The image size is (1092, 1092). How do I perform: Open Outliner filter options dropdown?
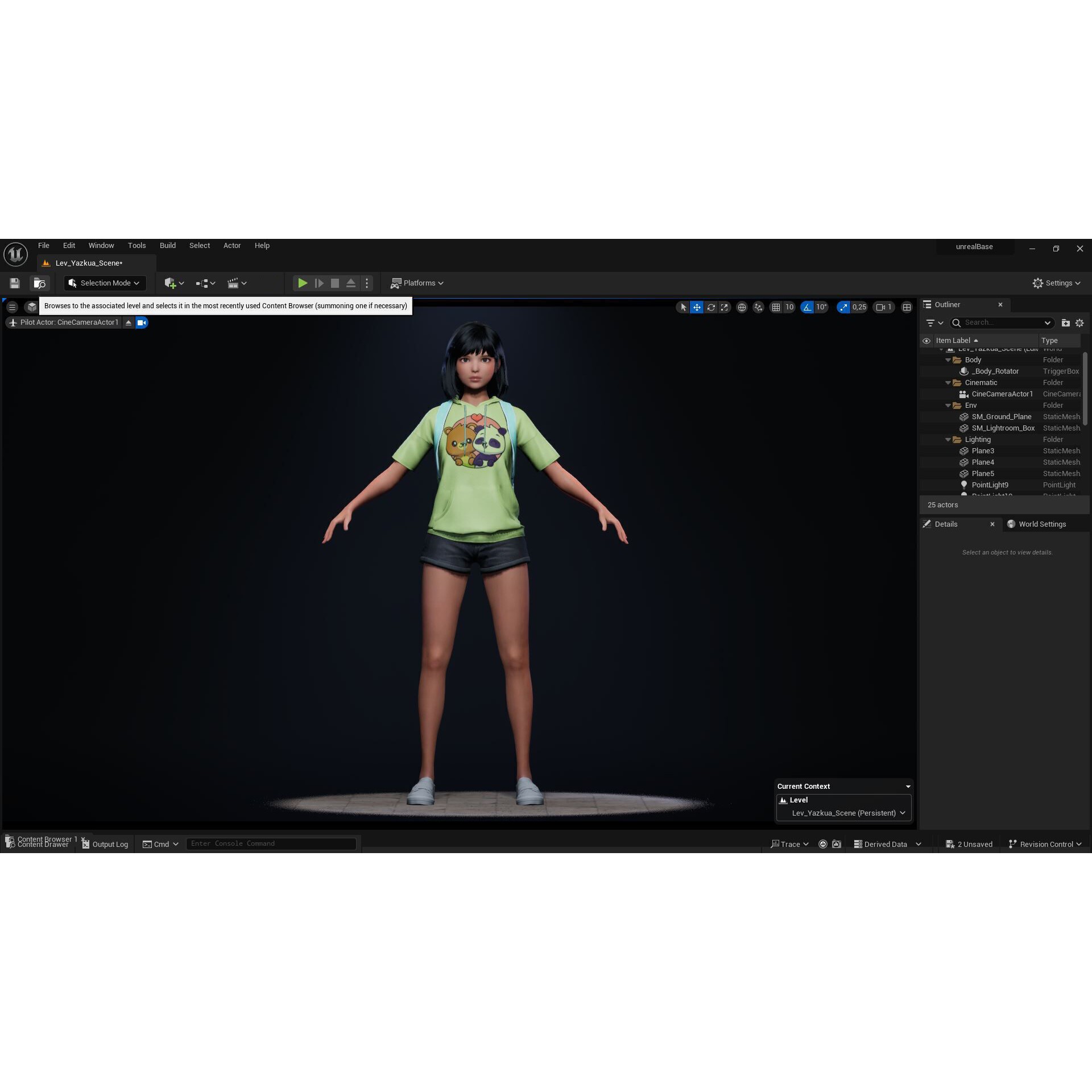pos(934,323)
